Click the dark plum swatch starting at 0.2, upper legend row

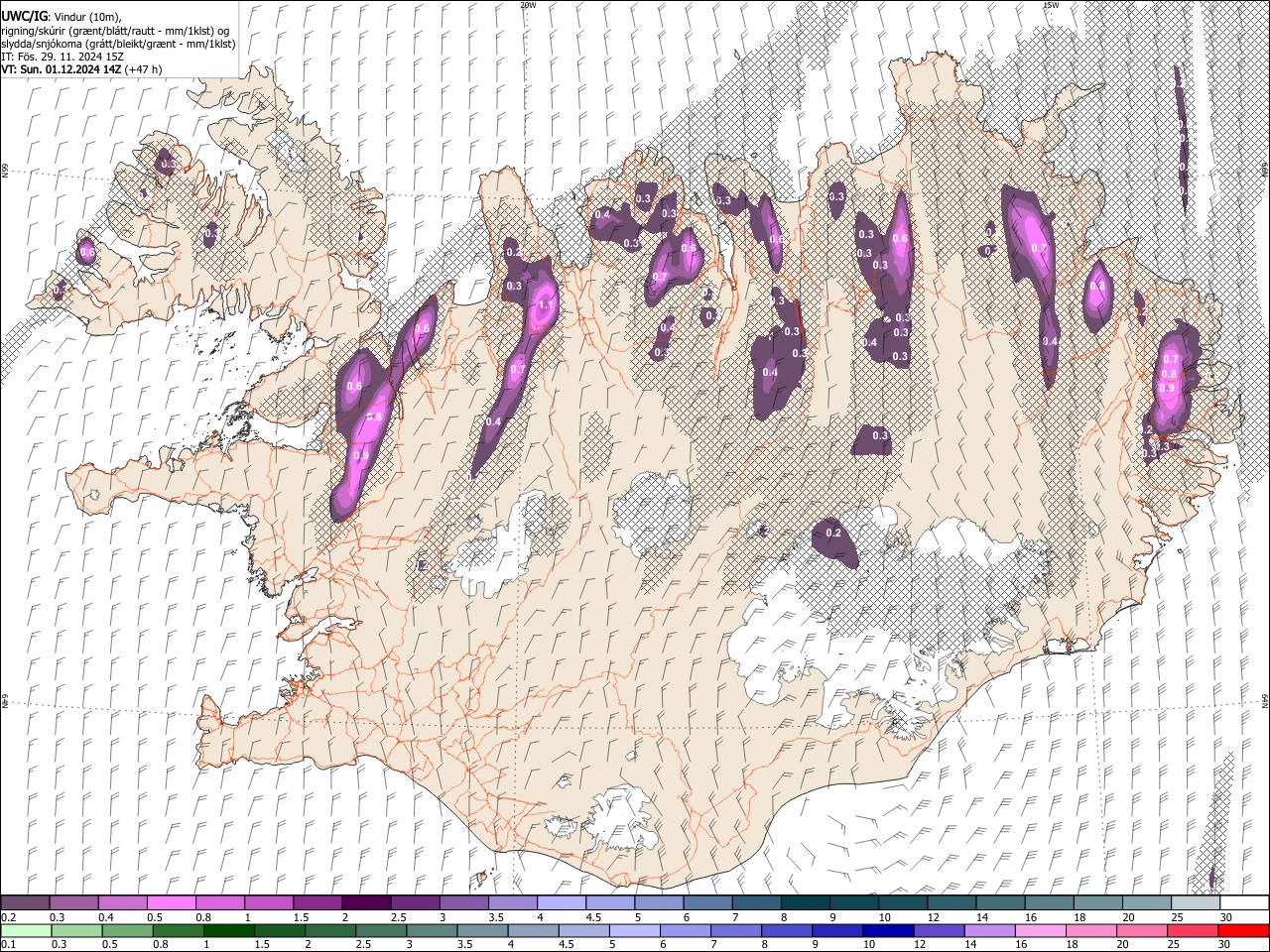26,902
